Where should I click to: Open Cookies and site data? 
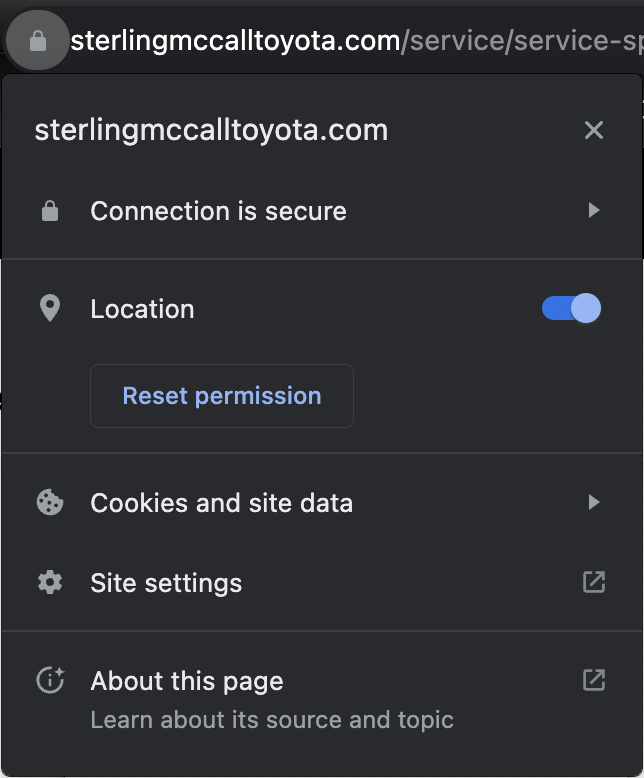pyautogui.click(x=322, y=503)
